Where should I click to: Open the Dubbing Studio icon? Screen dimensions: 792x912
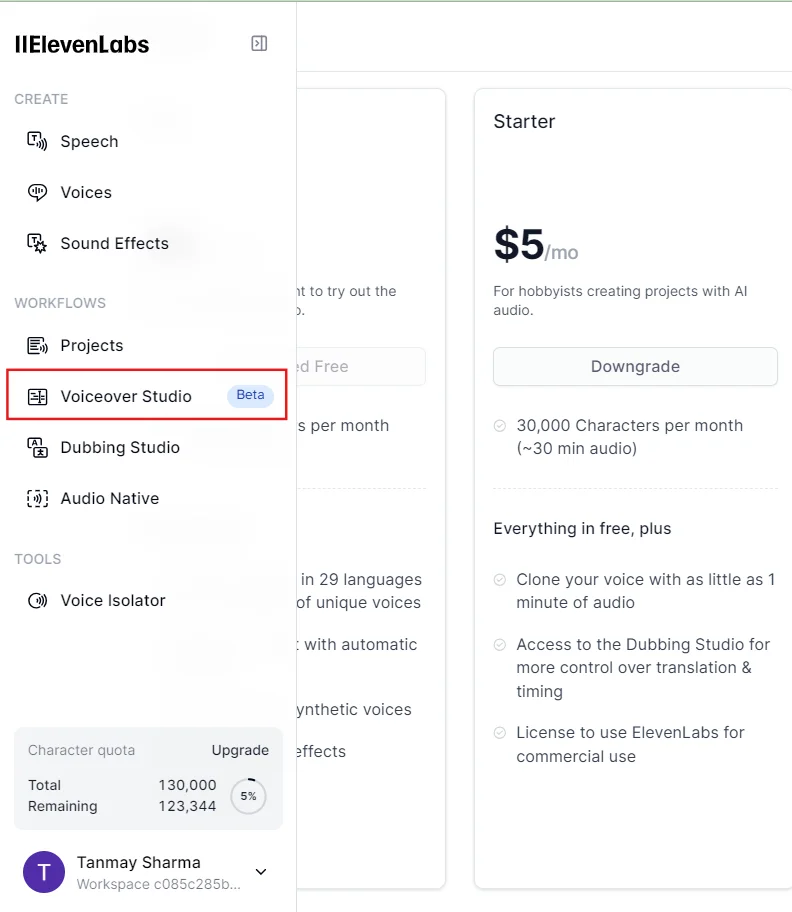[x=37, y=448]
